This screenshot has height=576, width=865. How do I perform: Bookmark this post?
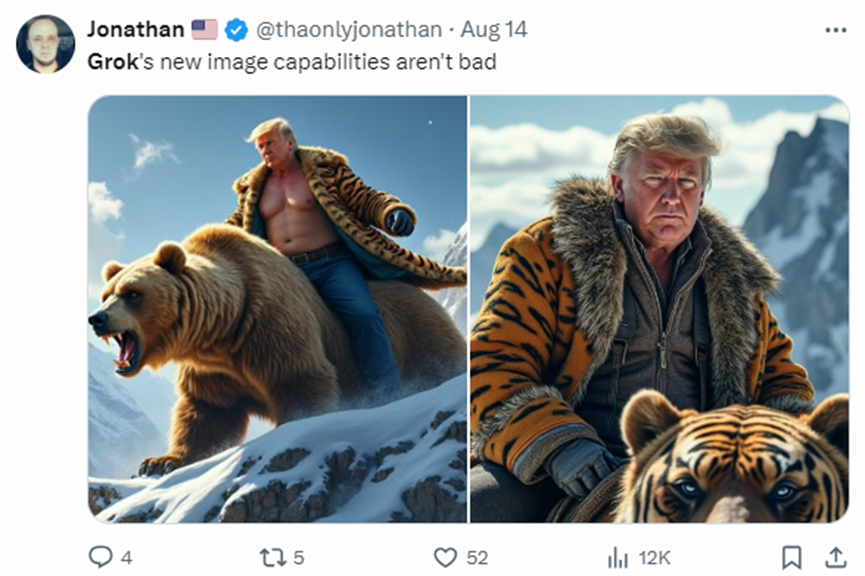(x=791, y=557)
